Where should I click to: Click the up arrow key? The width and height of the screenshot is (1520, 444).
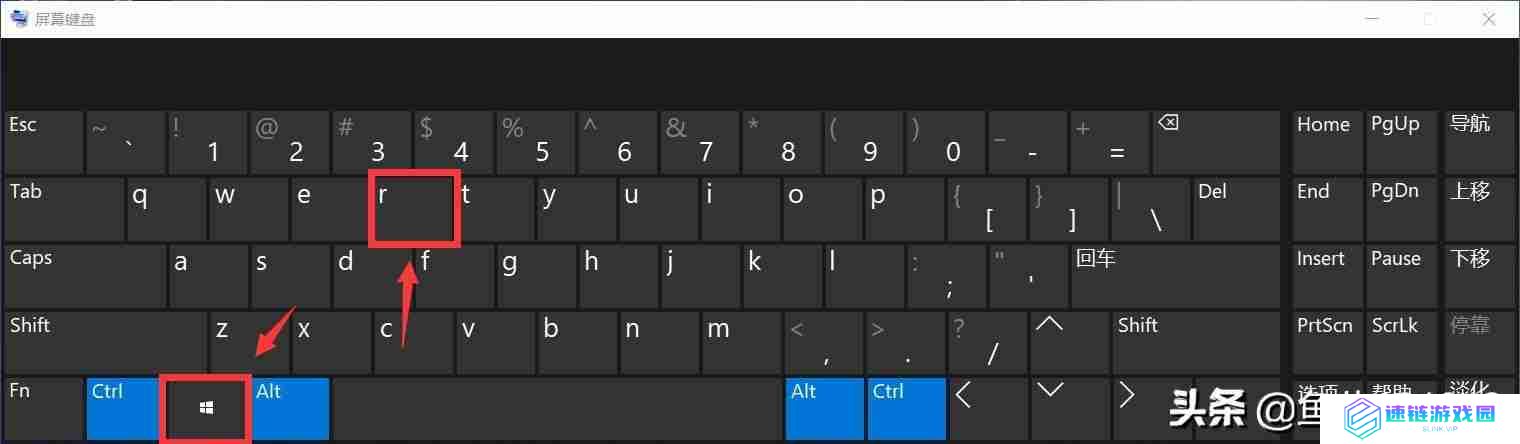(1069, 341)
